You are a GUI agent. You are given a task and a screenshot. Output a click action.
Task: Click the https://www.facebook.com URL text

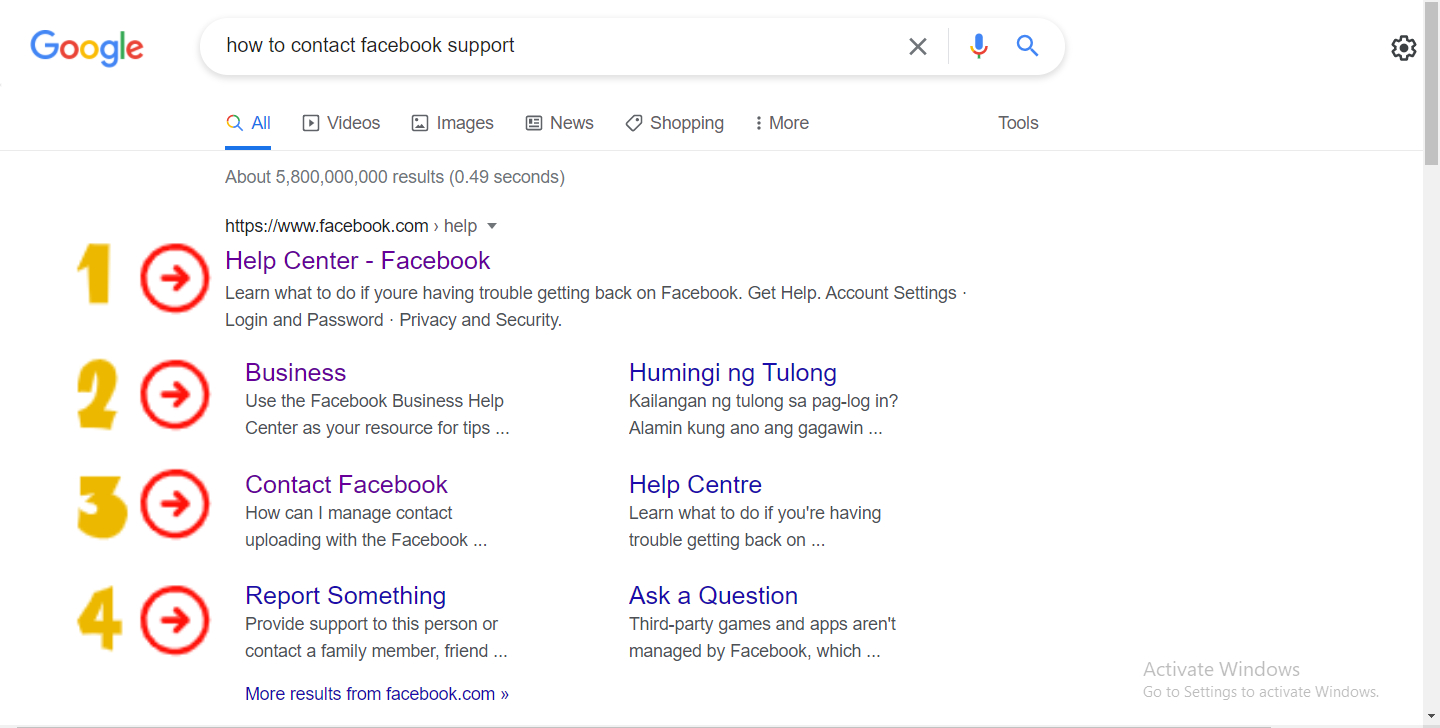pos(326,226)
